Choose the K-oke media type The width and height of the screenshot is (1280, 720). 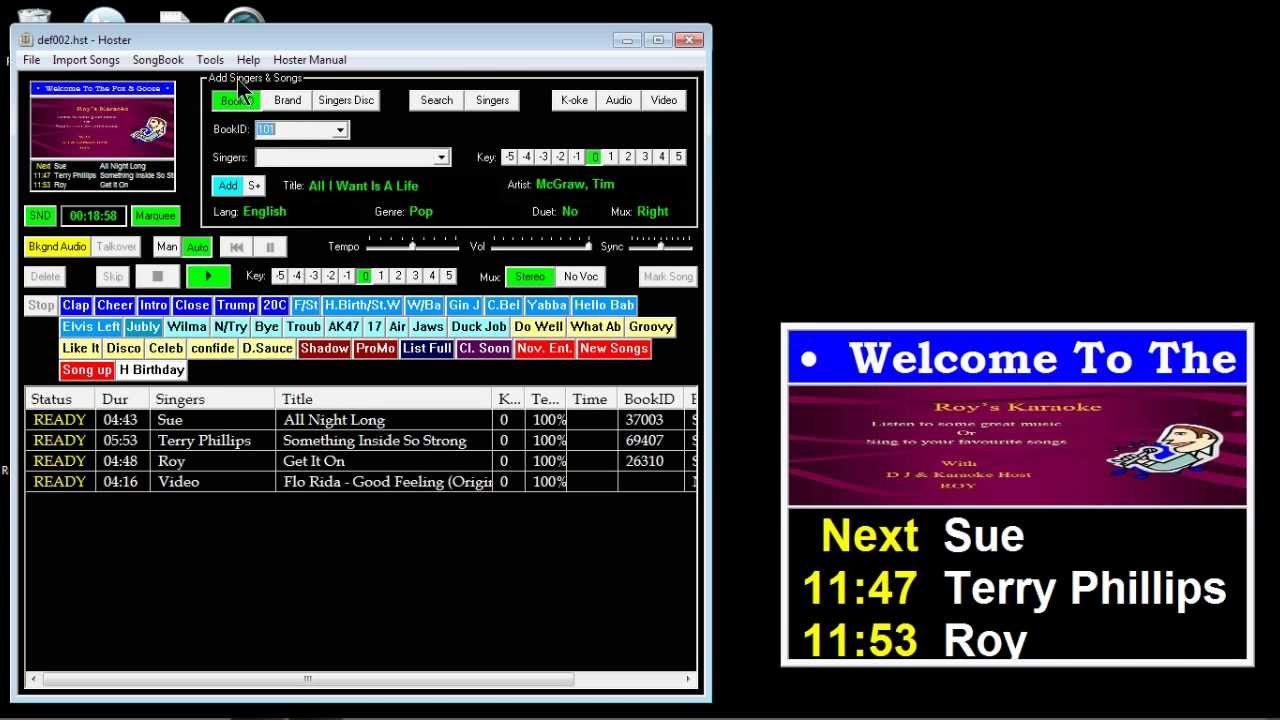[x=574, y=100]
